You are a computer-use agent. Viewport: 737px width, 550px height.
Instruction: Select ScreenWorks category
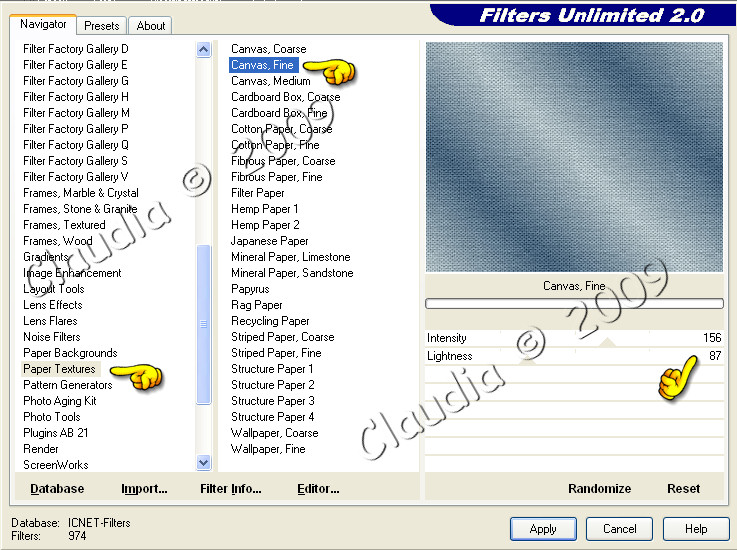click(55, 465)
